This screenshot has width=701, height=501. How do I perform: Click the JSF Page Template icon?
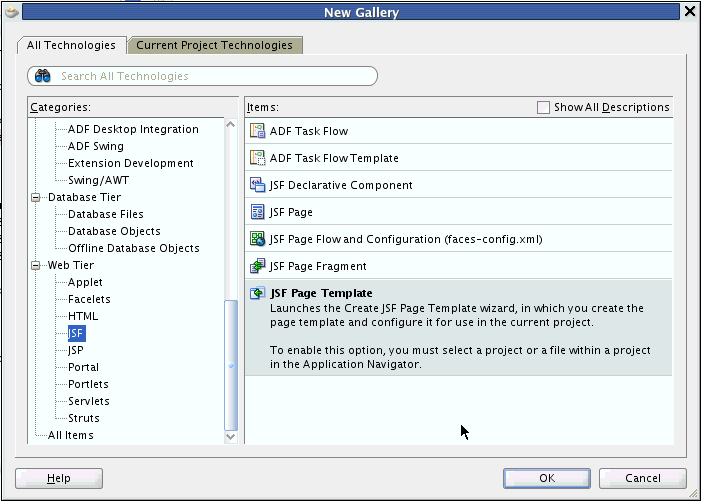pos(258,293)
